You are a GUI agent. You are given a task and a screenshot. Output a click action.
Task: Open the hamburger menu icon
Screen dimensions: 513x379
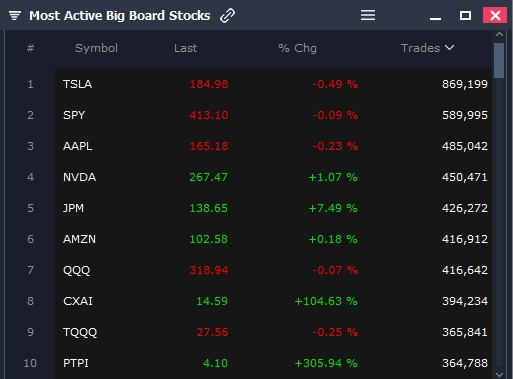click(x=368, y=15)
